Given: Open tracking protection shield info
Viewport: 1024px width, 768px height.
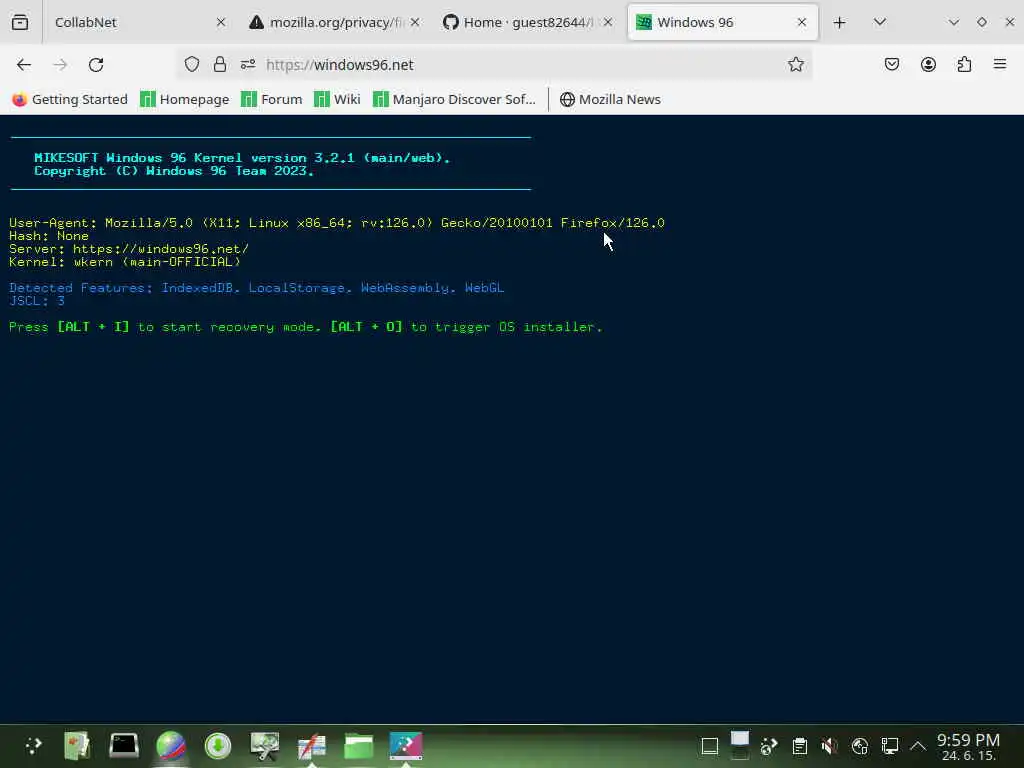Looking at the screenshot, I should (191, 64).
